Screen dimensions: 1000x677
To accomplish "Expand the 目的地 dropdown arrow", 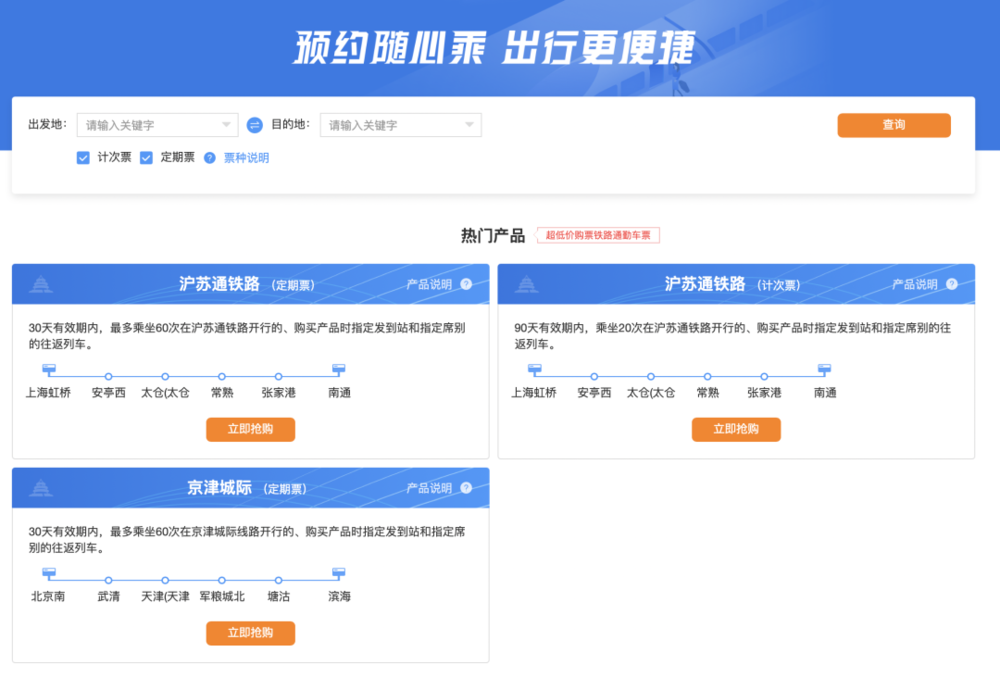I will coord(469,125).
